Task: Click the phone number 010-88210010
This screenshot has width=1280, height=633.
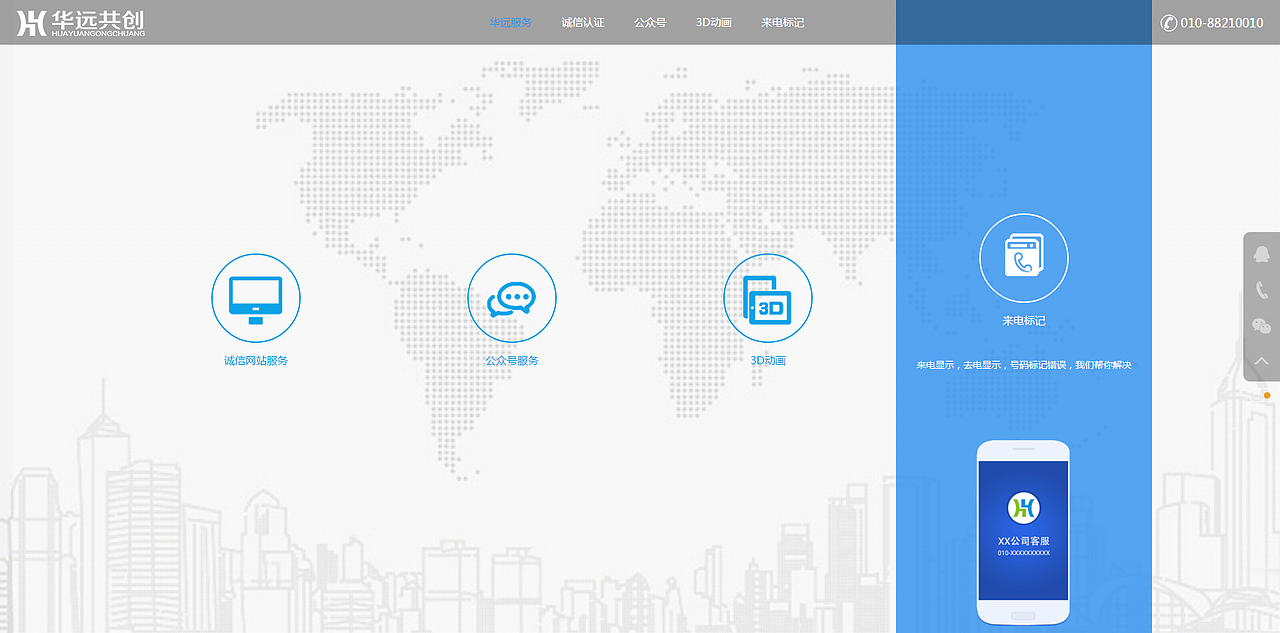Action: (1222, 22)
